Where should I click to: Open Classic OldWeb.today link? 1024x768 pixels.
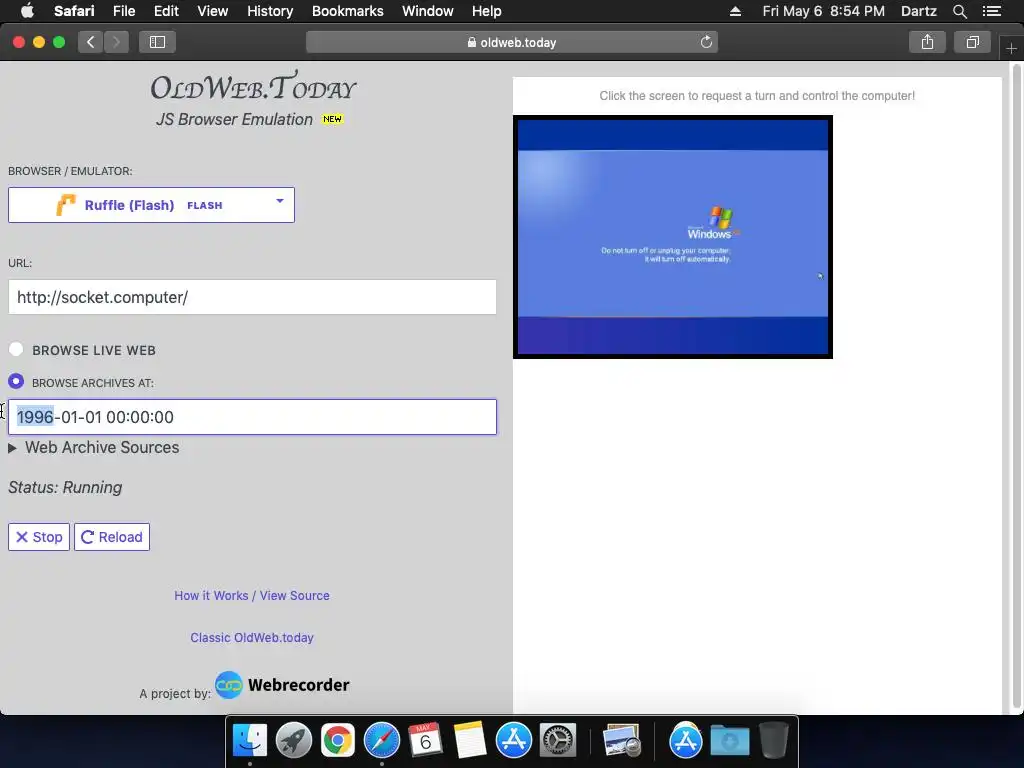pyautogui.click(x=252, y=637)
